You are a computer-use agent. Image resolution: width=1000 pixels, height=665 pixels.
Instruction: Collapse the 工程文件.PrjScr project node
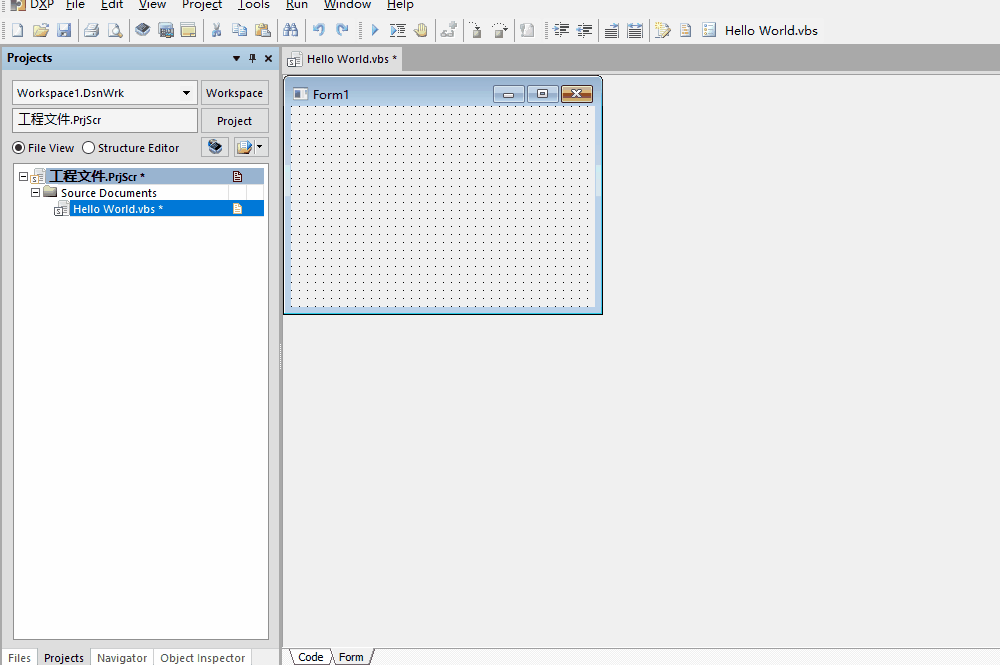24,176
